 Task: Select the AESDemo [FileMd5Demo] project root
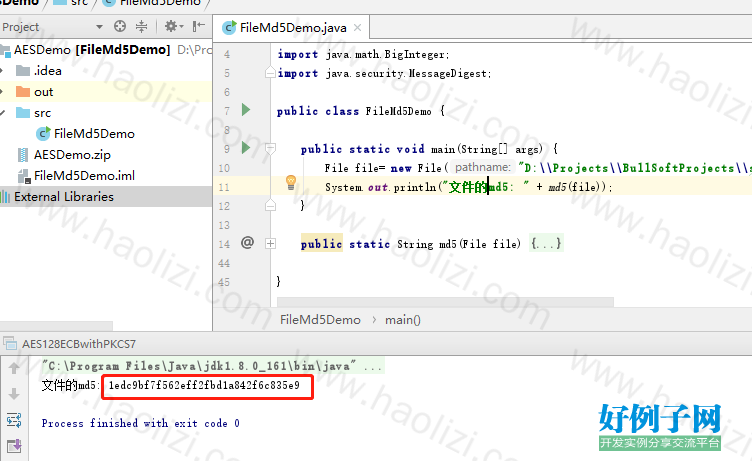(x=92, y=49)
